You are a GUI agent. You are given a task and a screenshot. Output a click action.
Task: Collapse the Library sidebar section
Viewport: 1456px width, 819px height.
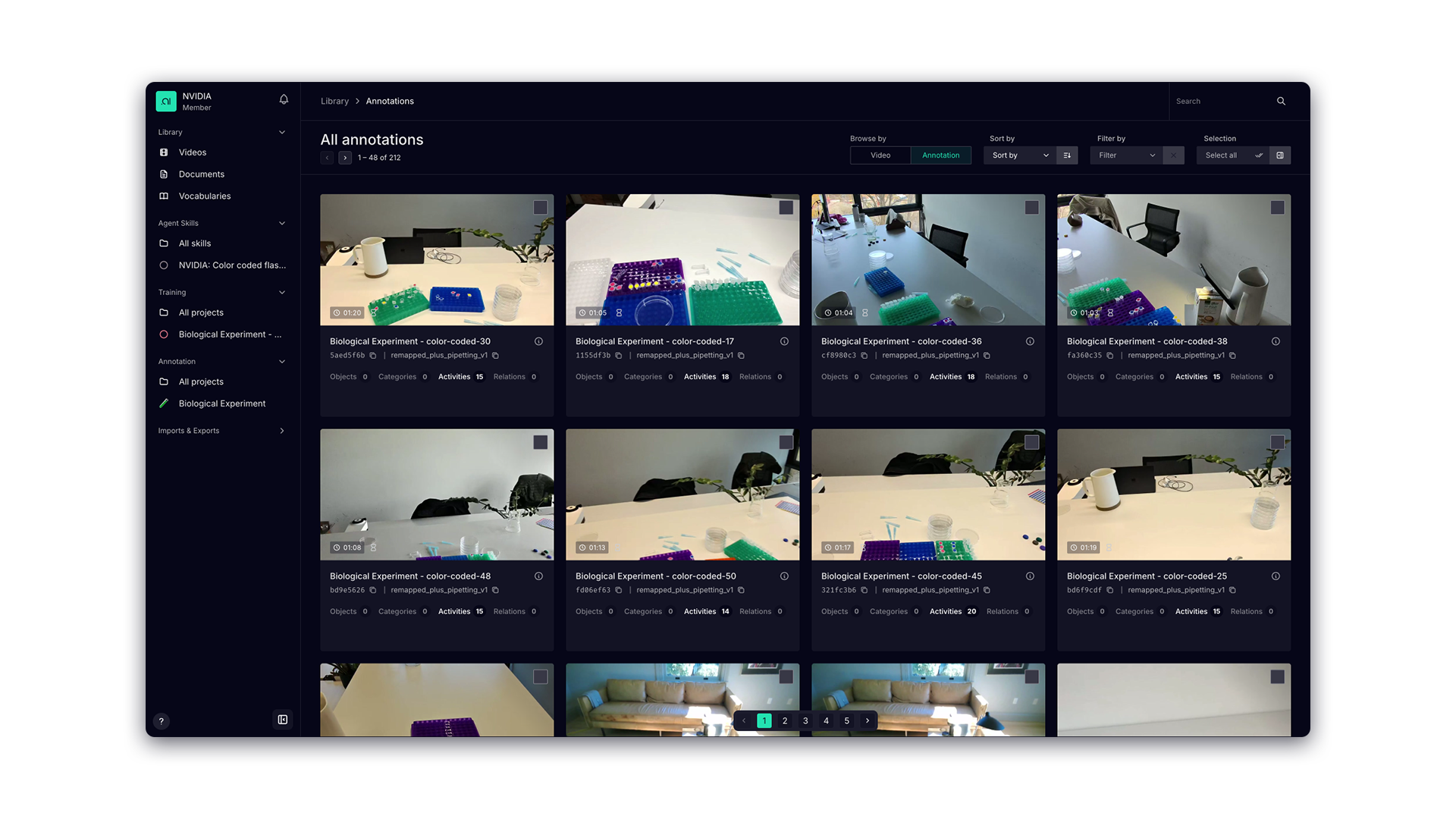pyautogui.click(x=282, y=132)
